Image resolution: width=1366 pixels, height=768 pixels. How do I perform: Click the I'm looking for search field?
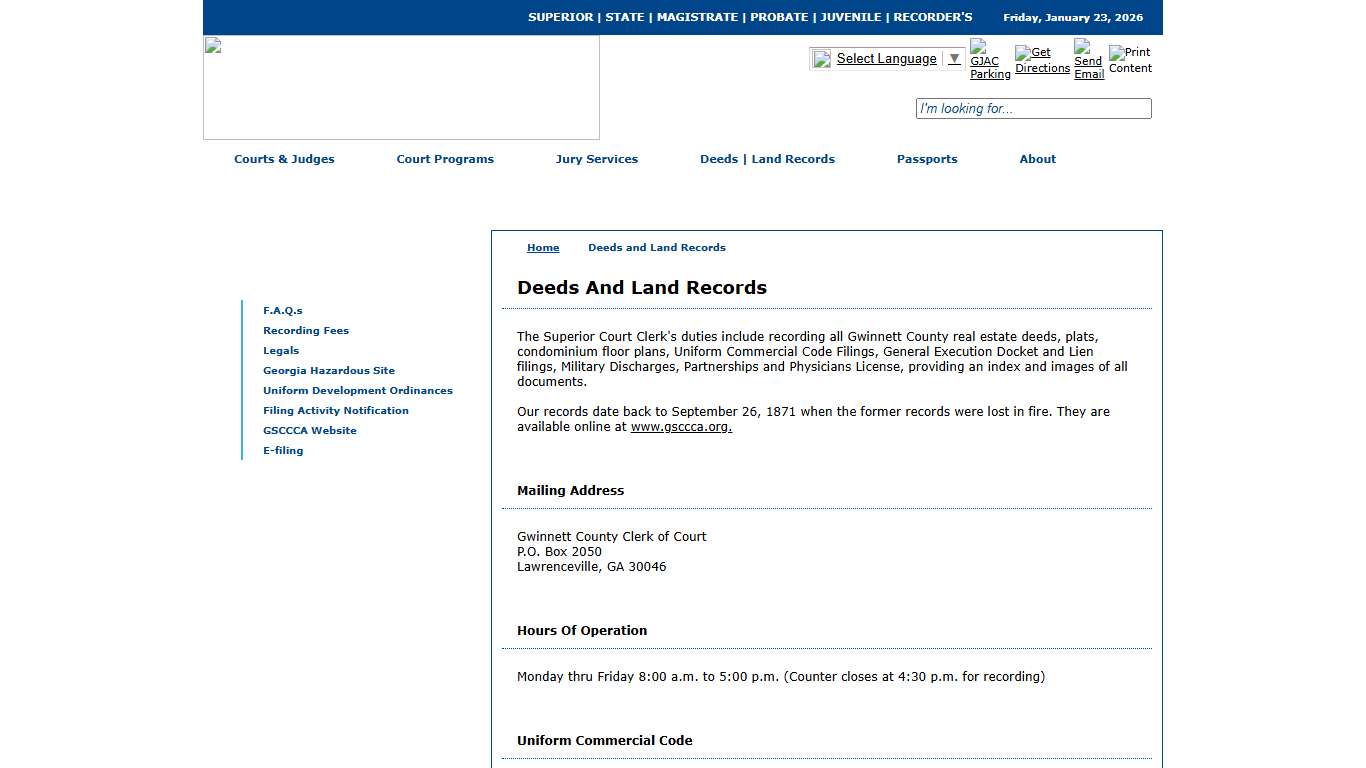pyautogui.click(x=1033, y=108)
